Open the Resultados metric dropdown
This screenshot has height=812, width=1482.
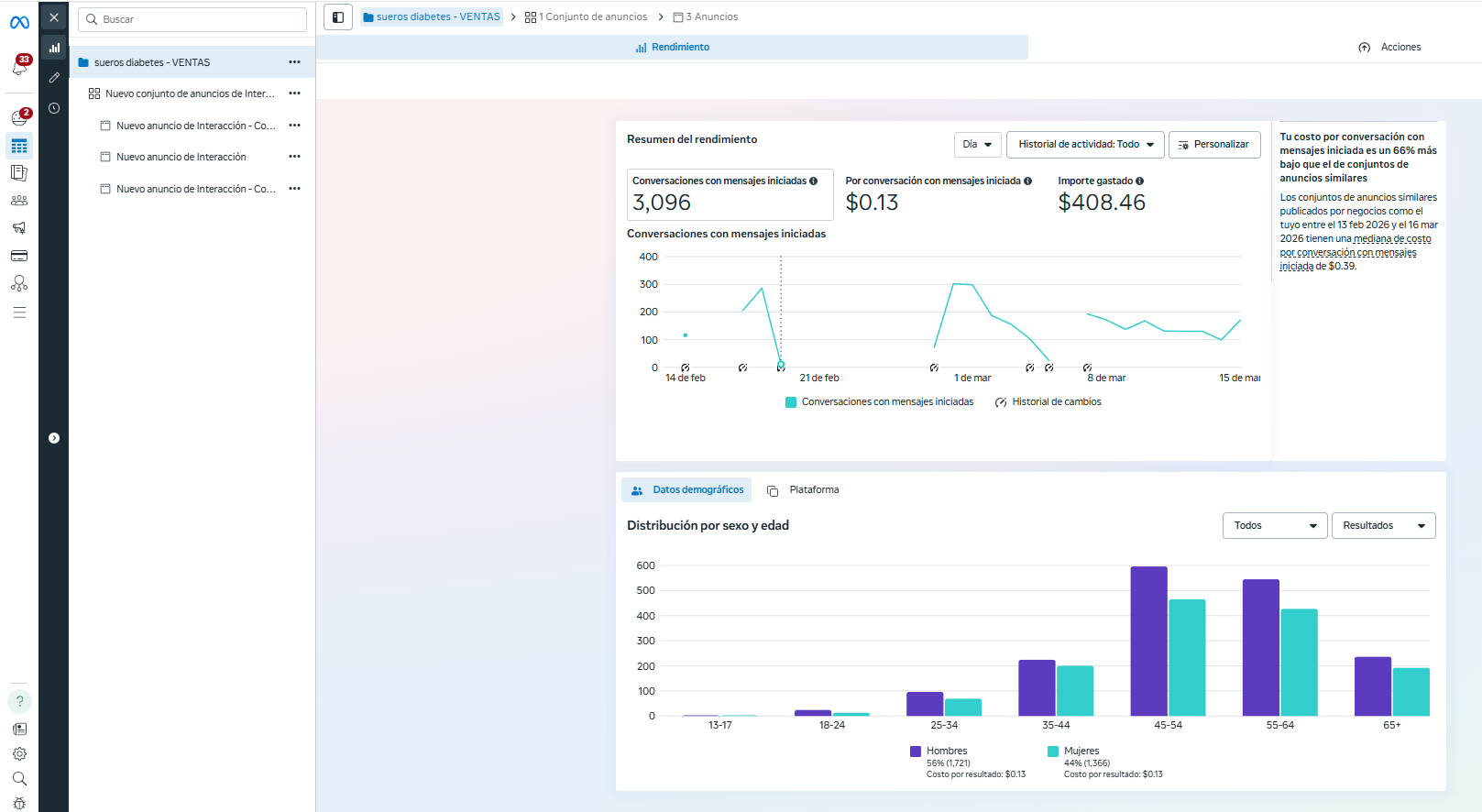coord(1383,525)
